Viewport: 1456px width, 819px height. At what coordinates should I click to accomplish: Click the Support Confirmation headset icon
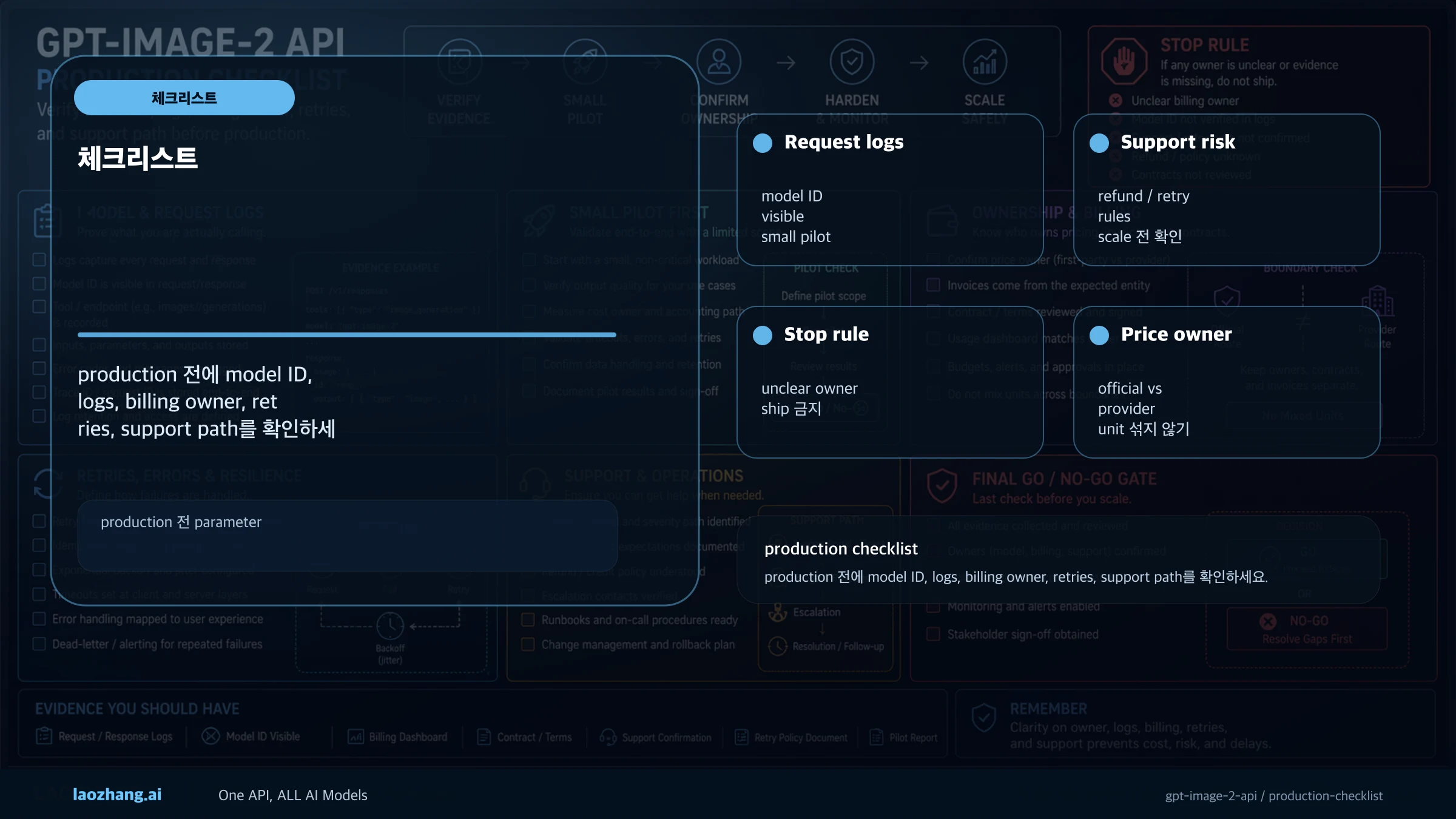click(608, 737)
